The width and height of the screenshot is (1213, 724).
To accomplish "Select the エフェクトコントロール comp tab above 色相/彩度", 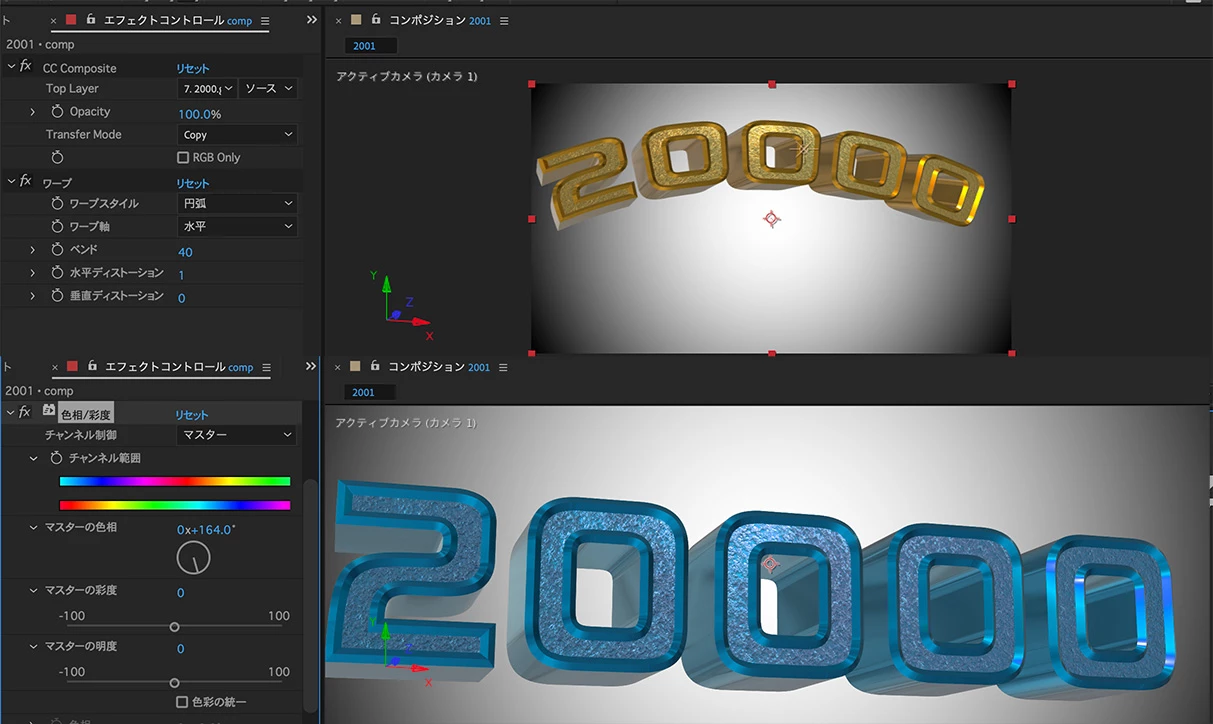I will pos(179,367).
